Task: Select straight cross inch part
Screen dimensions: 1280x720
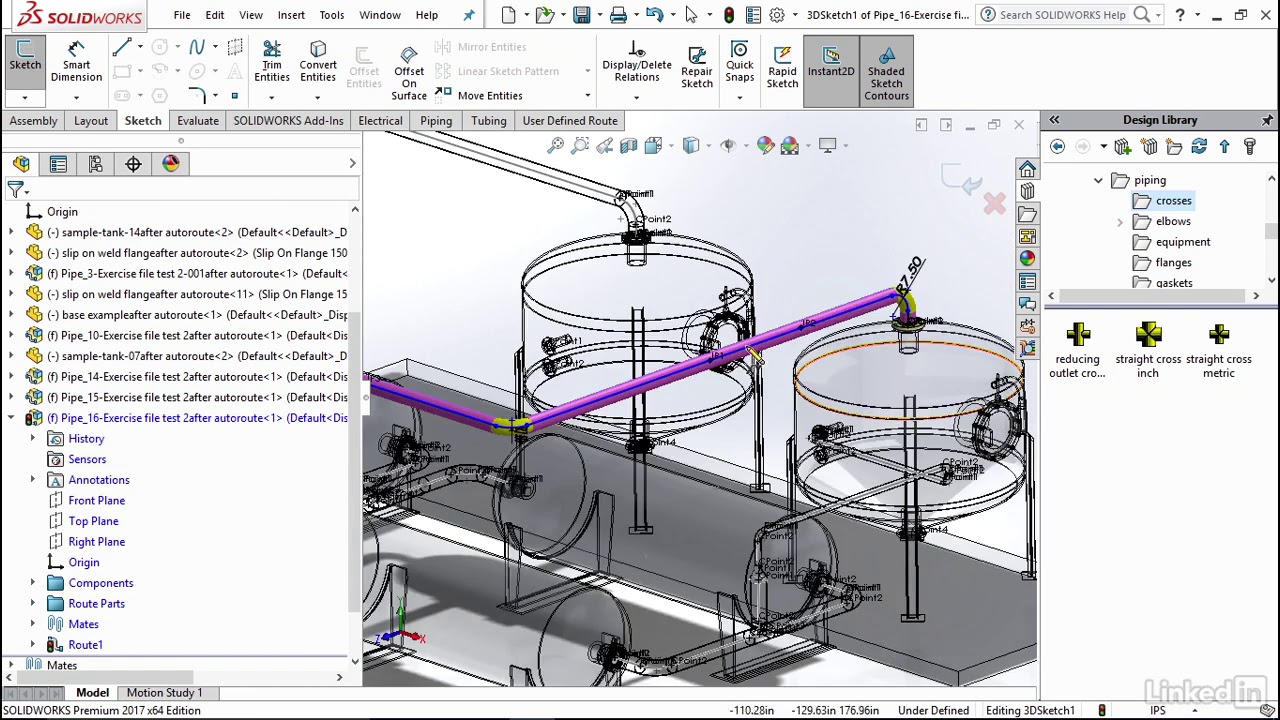Action: (x=1148, y=350)
